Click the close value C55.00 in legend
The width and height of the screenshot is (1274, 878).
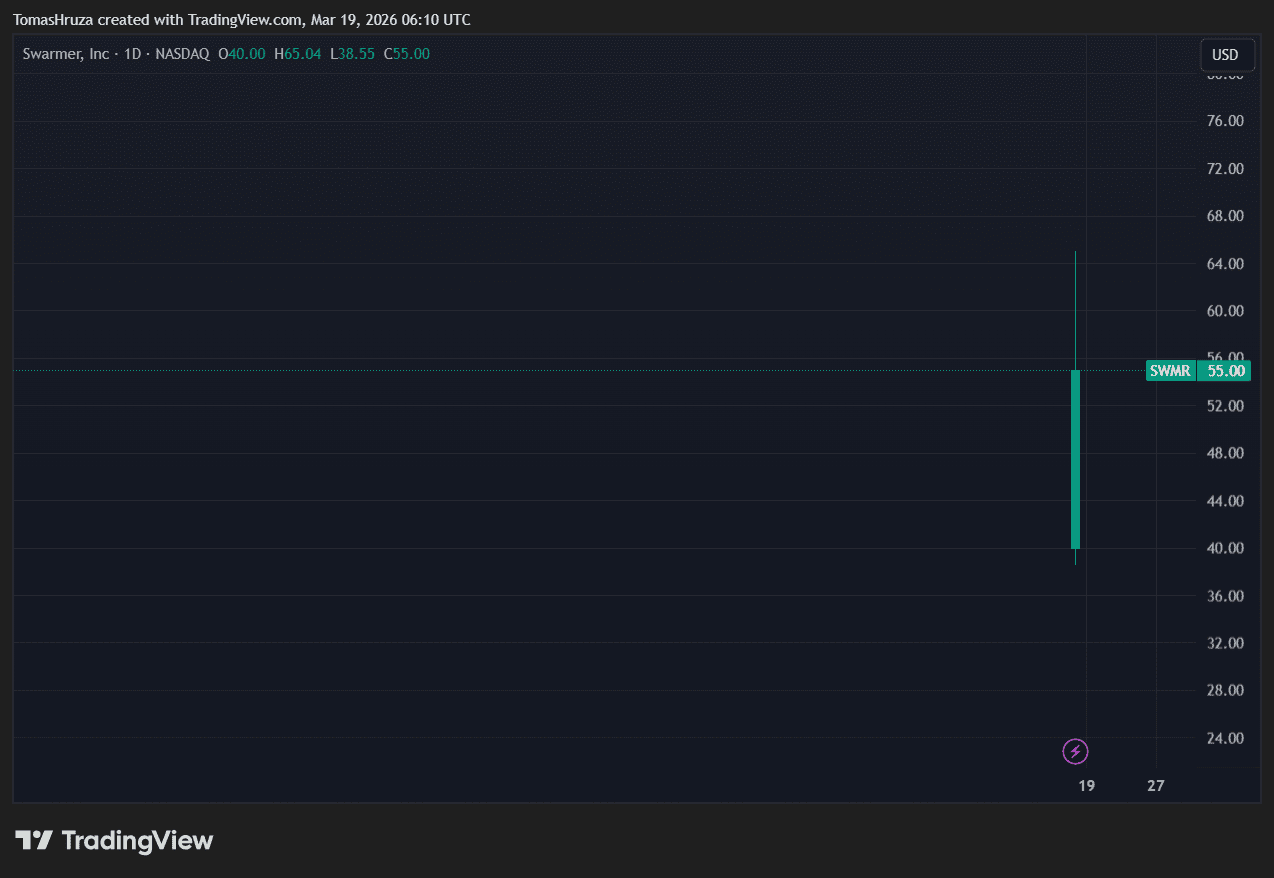407,54
